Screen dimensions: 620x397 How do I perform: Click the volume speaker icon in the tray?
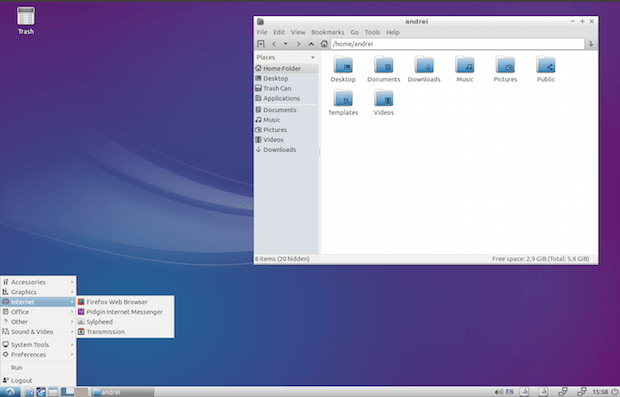point(498,392)
